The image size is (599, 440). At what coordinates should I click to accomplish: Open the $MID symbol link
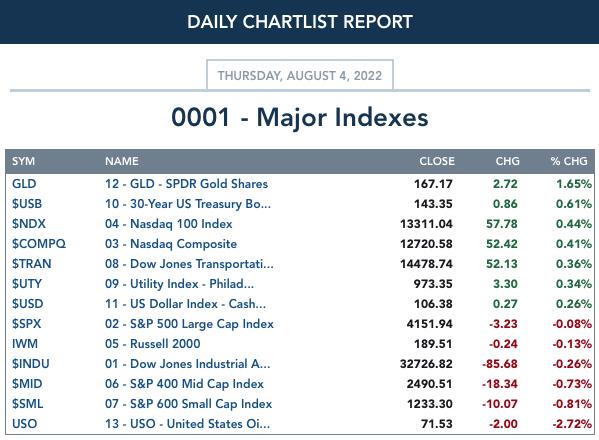(27, 384)
